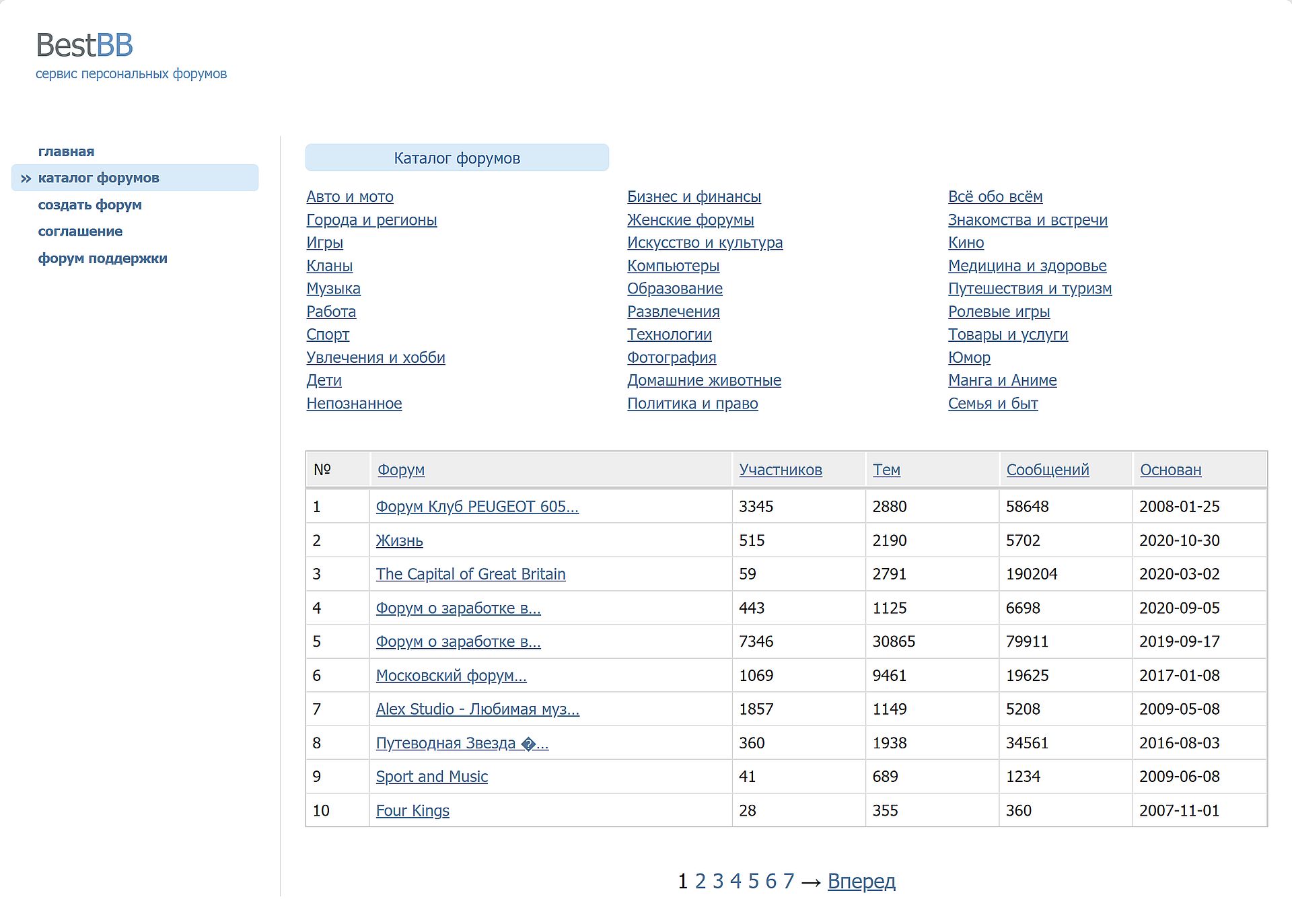The image size is (1292, 924).
Task: Open Товары и услуги category
Action: click(1008, 334)
